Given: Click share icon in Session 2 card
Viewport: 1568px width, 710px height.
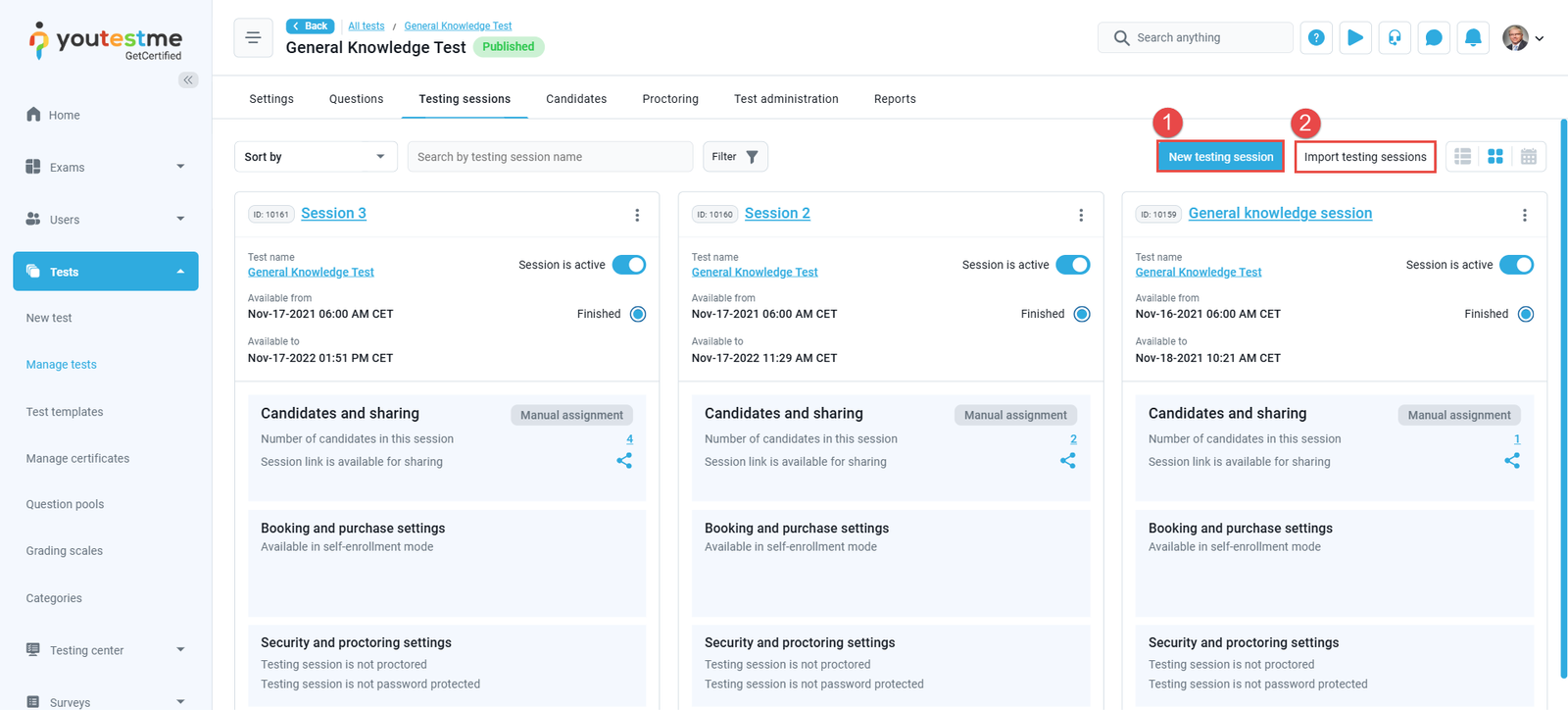Looking at the screenshot, I should point(1068,460).
